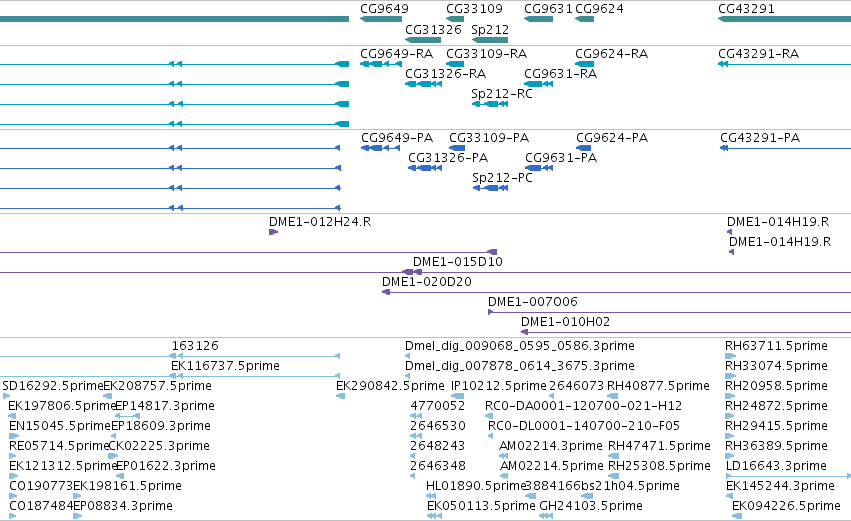Select the LD16643.3prime label

coord(776,467)
